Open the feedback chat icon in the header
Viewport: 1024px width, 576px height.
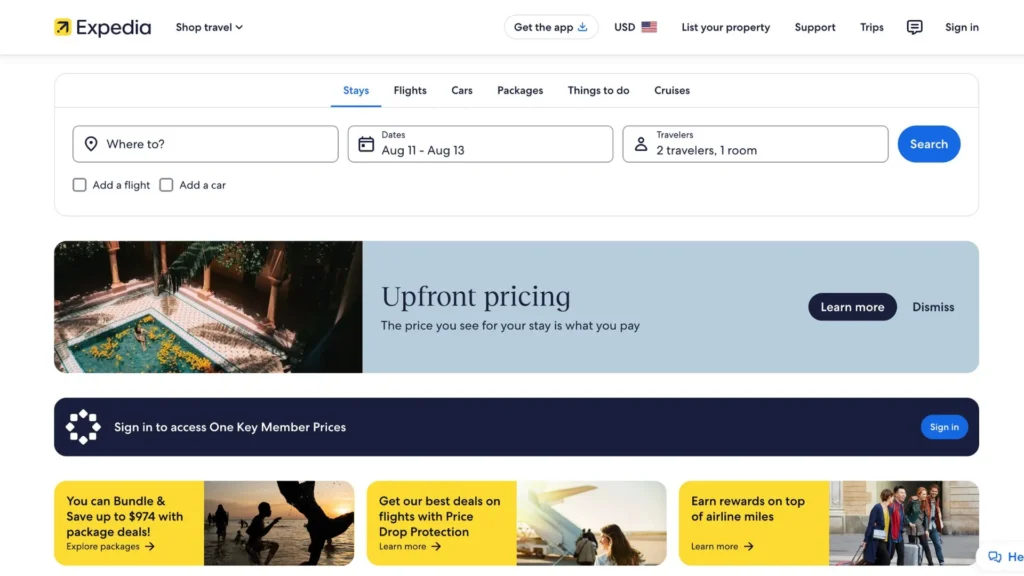(914, 27)
